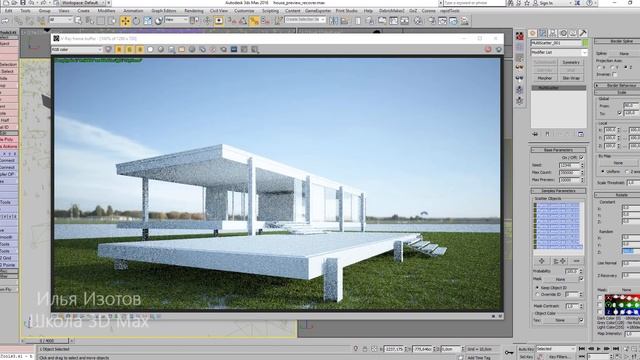Screen dimensions: 640x360
Task: Toggle the highlighted Percent Snap icon
Action: click(254, 21)
